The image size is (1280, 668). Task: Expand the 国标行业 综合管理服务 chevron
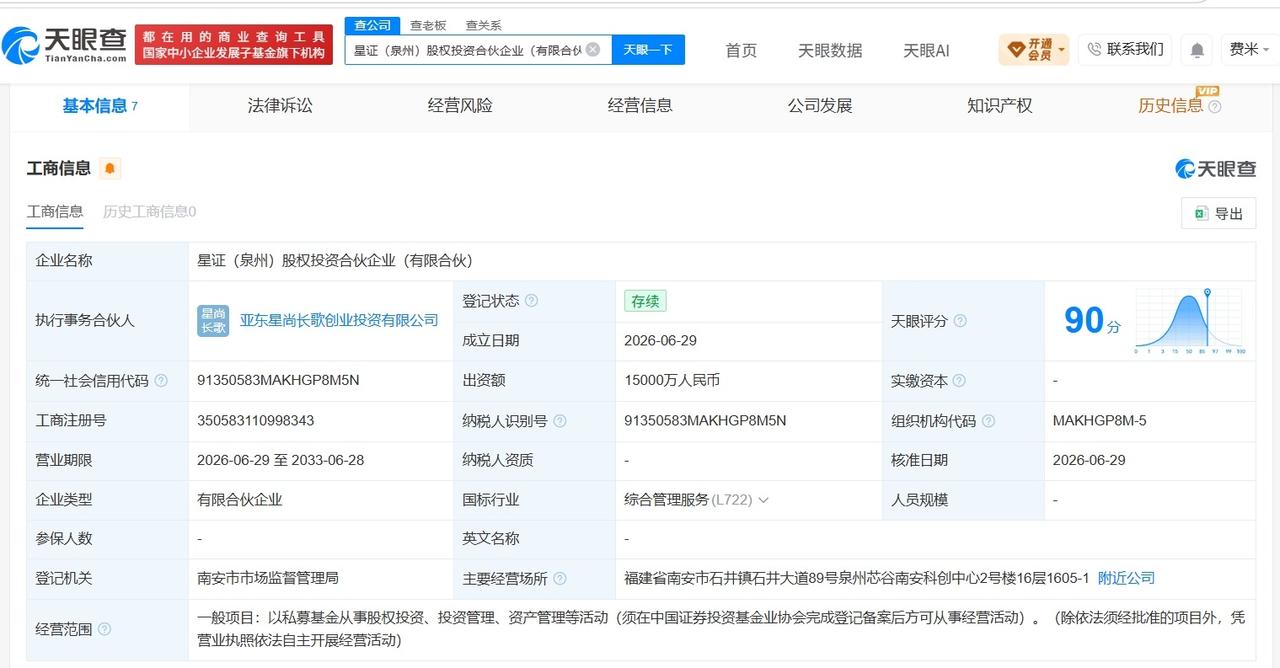click(x=764, y=500)
